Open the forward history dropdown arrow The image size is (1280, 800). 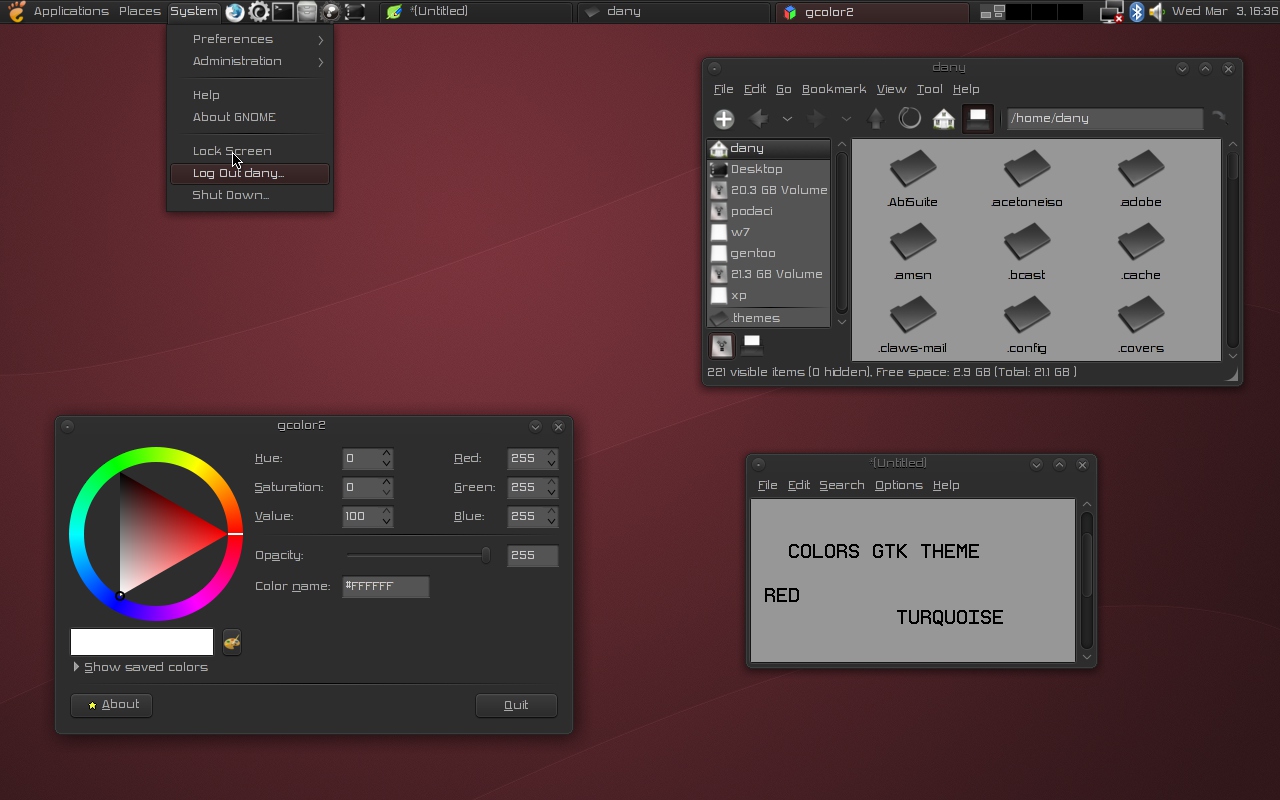845,118
